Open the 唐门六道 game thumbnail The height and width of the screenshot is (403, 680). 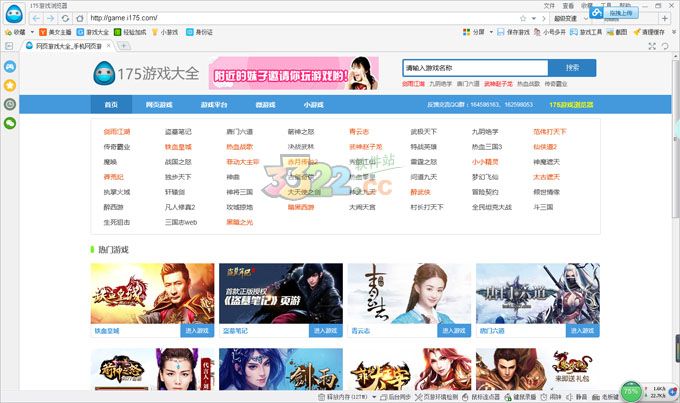(538, 293)
